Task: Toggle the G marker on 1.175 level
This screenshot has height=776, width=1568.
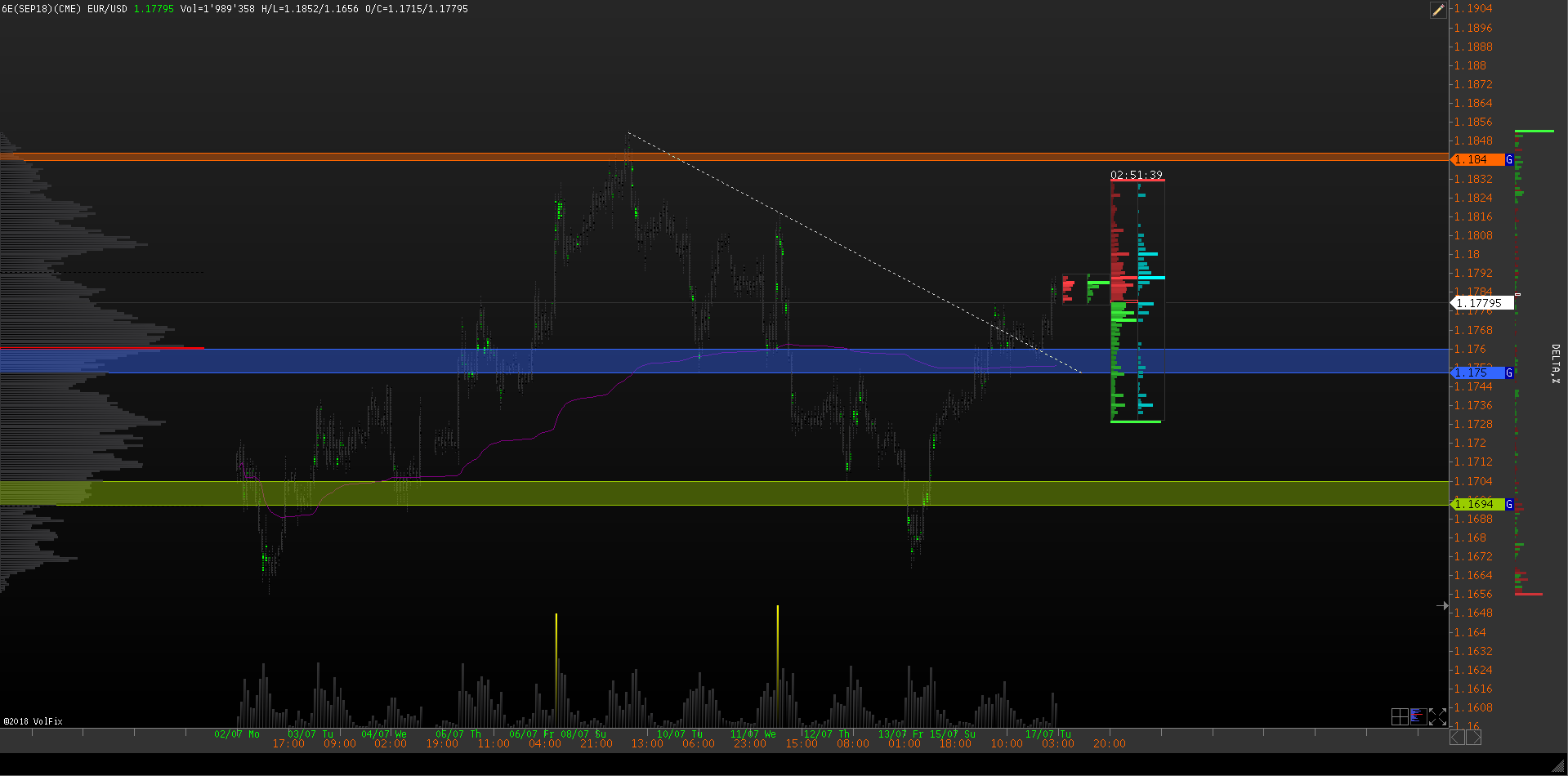Action: (x=1509, y=373)
